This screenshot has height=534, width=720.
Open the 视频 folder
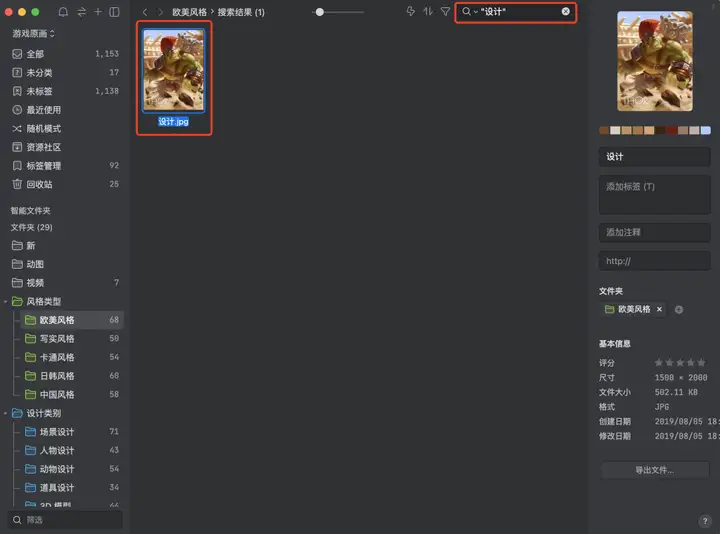(x=66, y=283)
